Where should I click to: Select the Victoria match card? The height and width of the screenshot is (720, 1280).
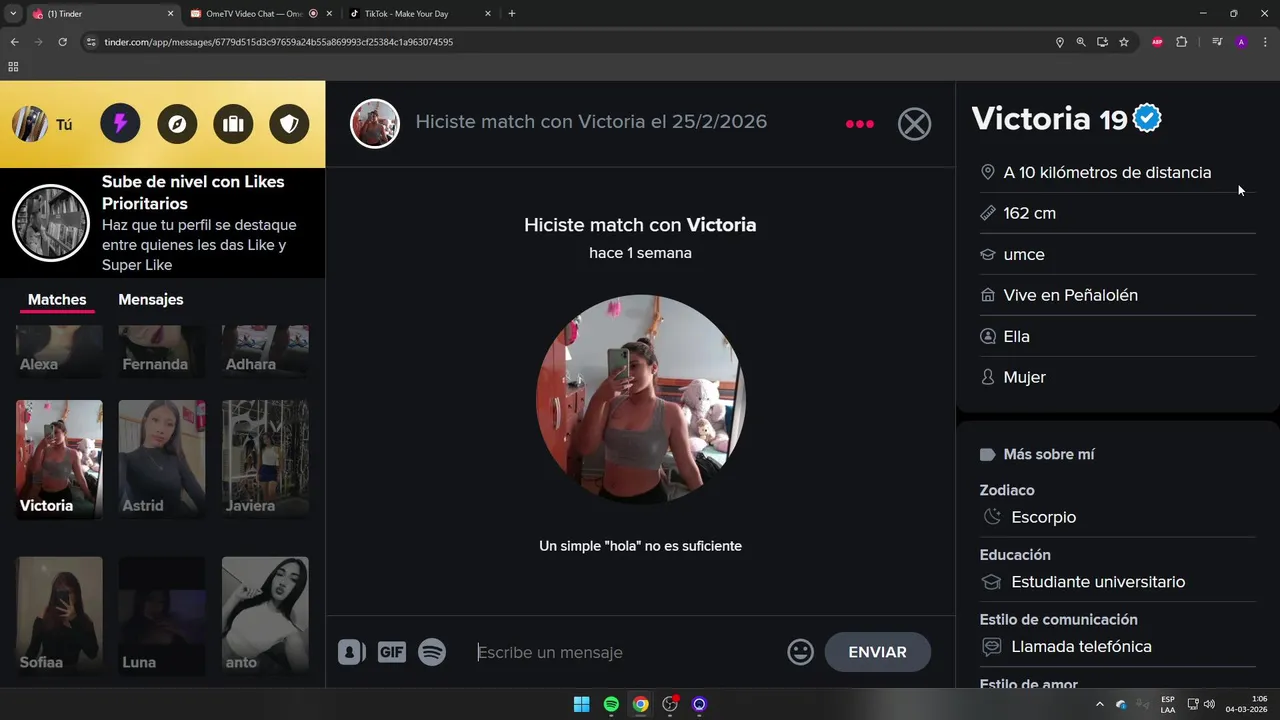tap(59, 459)
